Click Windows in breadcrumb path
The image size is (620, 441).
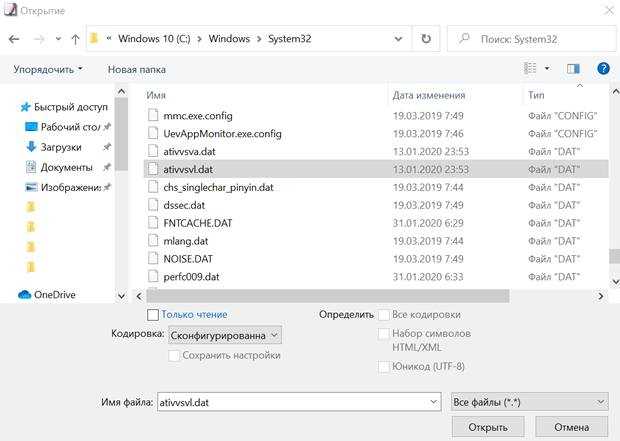tap(229, 39)
